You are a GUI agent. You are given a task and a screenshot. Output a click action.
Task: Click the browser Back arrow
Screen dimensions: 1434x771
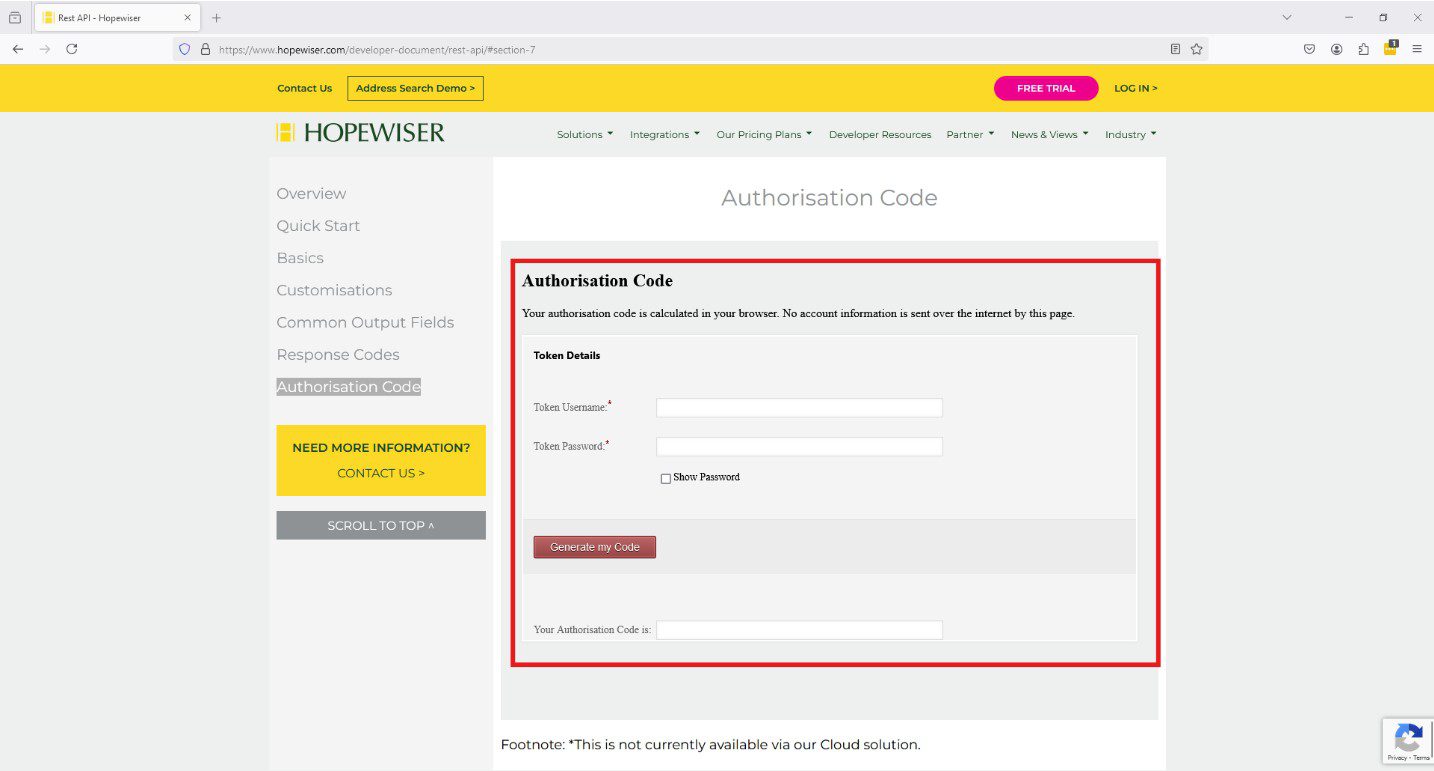click(x=18, y=49)
